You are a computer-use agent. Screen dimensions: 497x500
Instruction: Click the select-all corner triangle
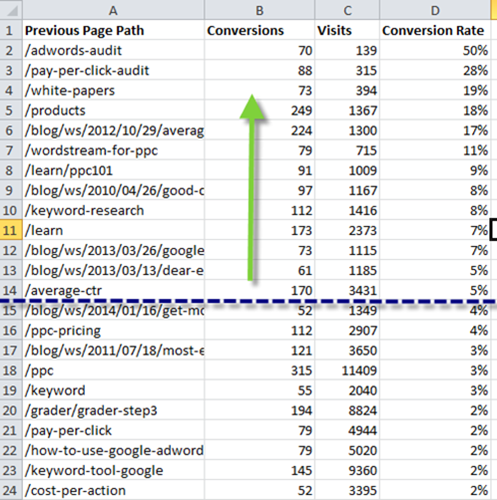point(11,10)
